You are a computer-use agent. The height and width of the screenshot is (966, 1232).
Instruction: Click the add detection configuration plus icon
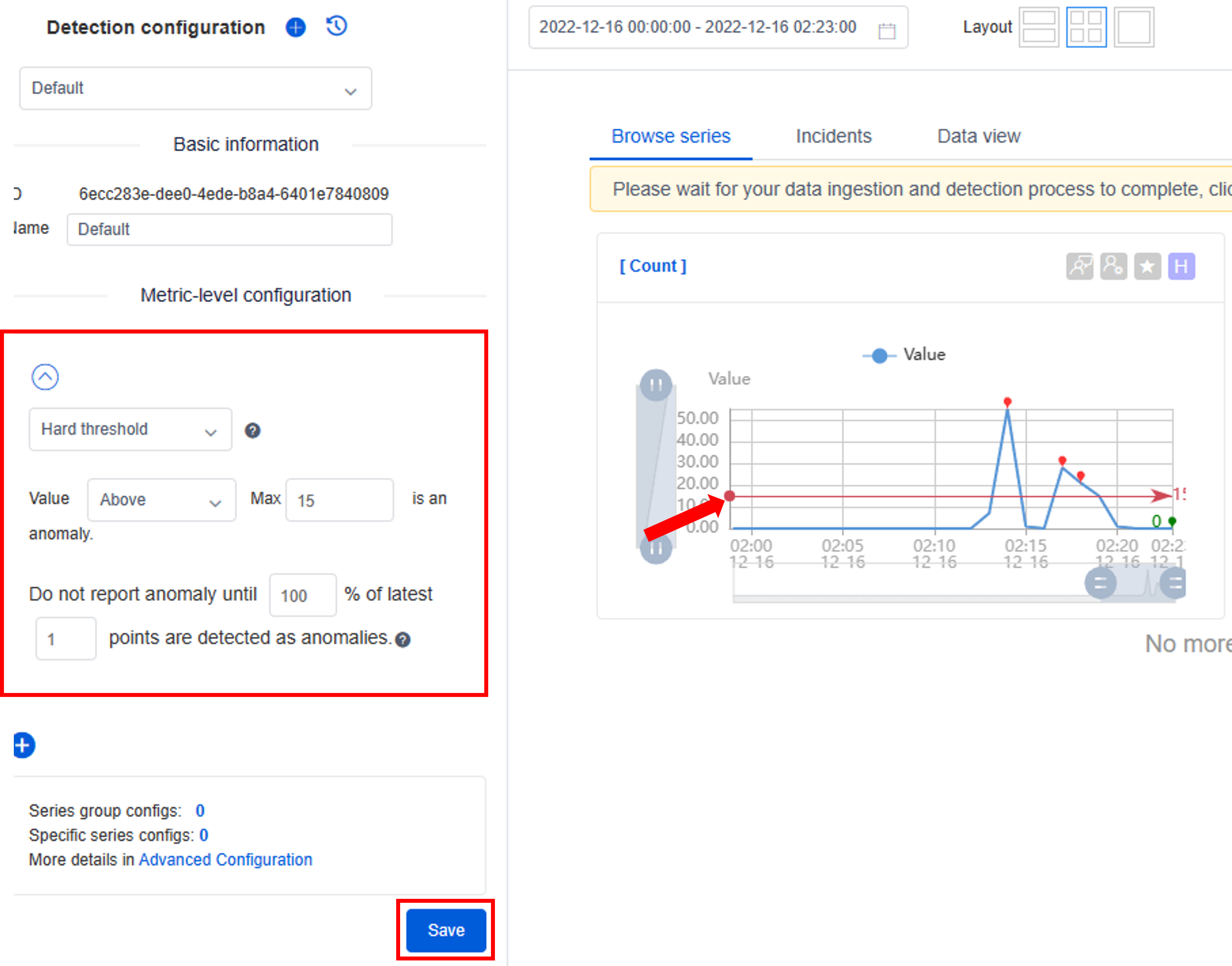point(295,27)
